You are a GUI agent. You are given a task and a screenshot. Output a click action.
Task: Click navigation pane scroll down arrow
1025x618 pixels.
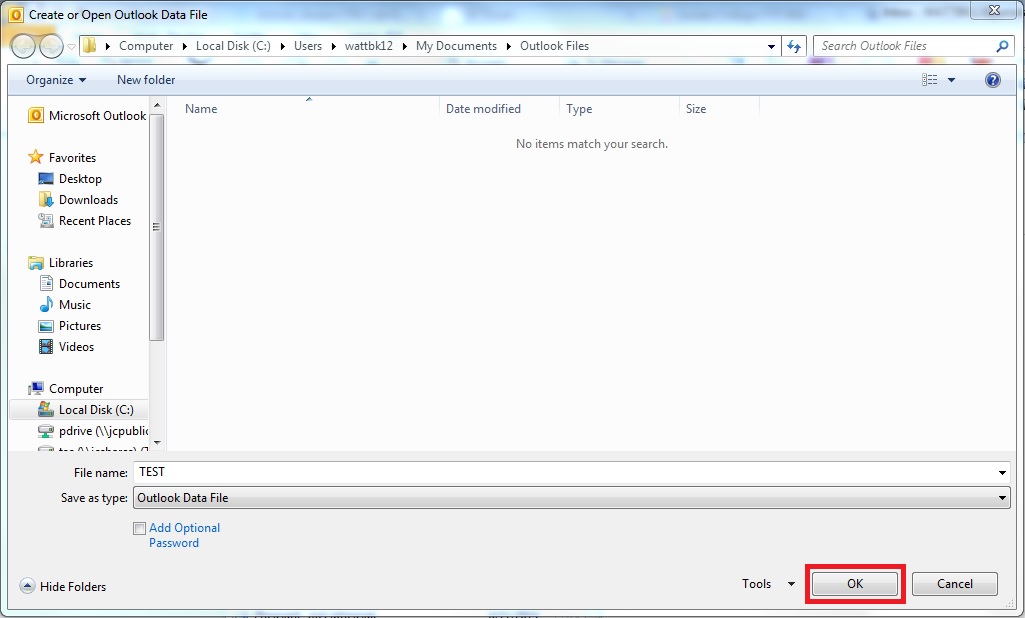tap(157, 443)
